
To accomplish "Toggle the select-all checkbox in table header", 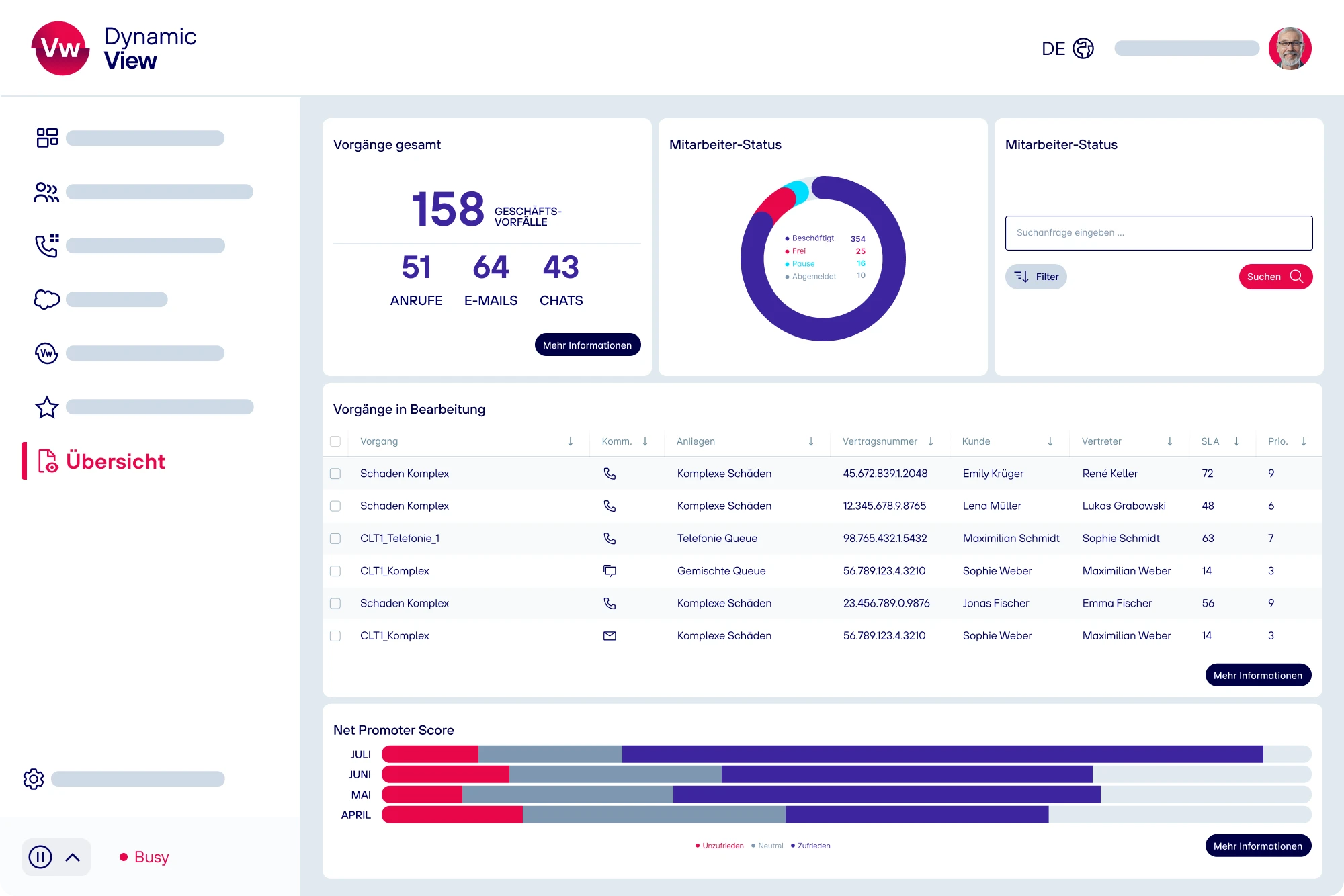I will (x=335, y=441).
